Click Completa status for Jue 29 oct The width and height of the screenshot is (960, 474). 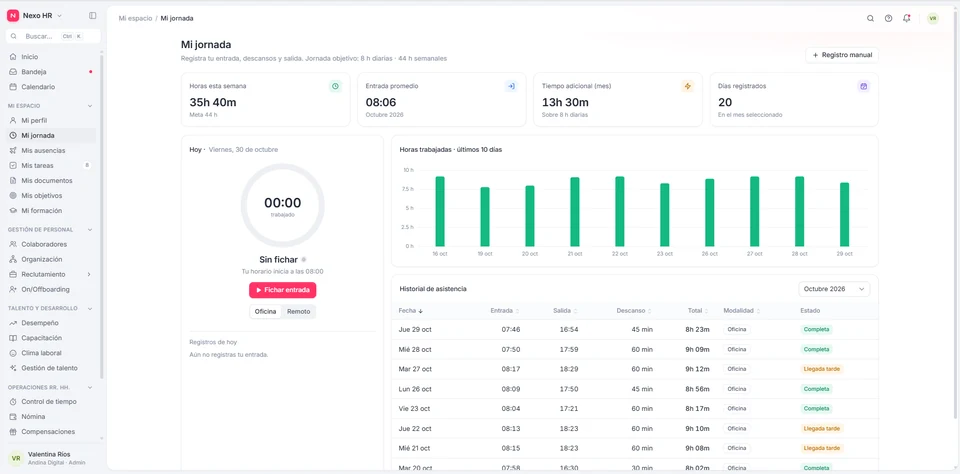pyautogui.click(x=817, y=329)
